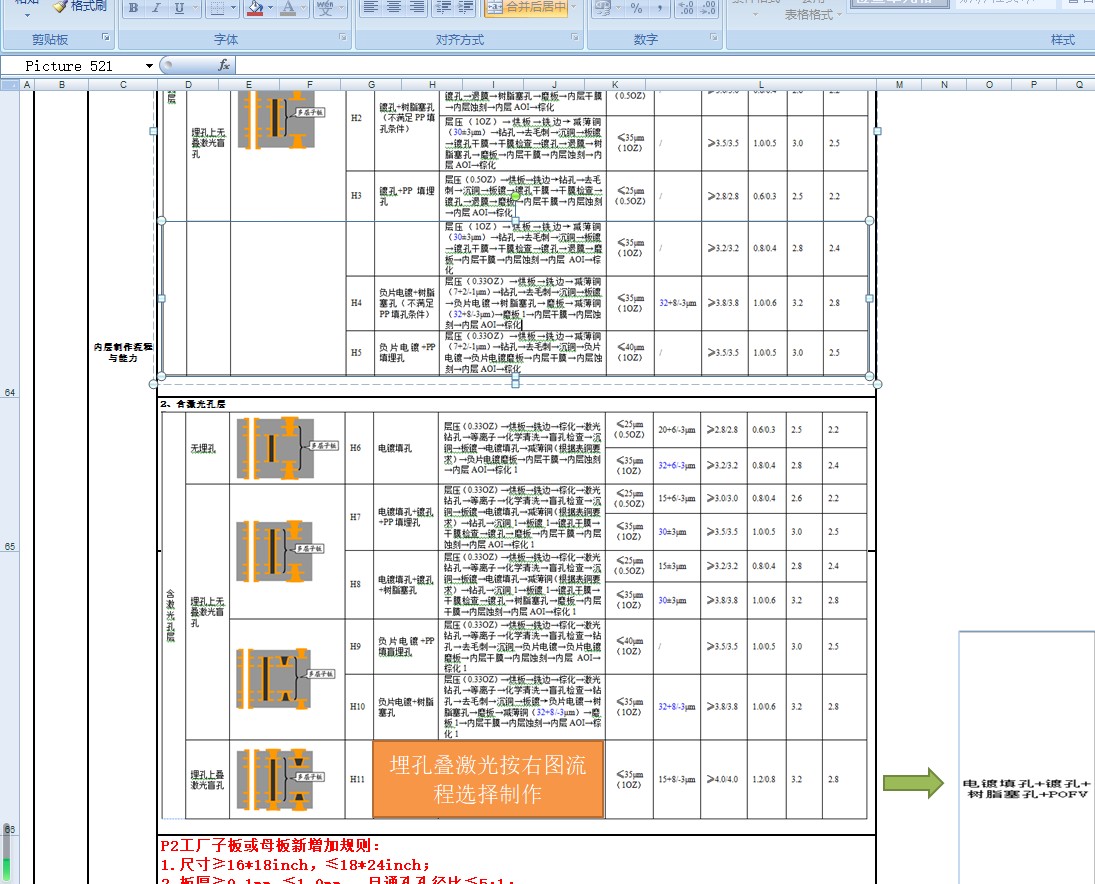Click the Select All corner button
This screenshot has height=884, width=1095.
[9, 84]
